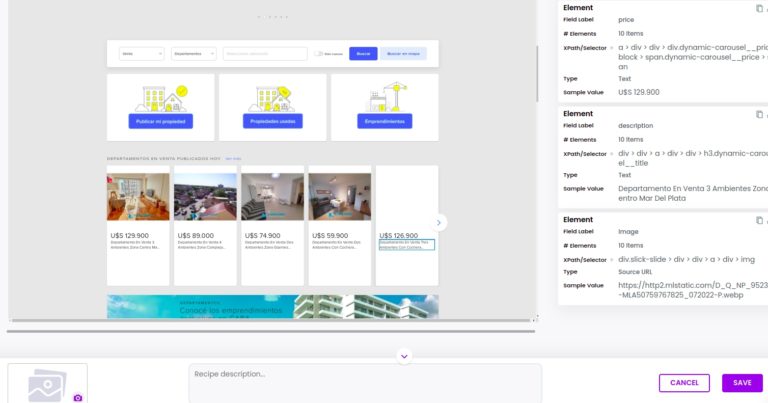Click the blue Buscar button

(x=363, y=54)
